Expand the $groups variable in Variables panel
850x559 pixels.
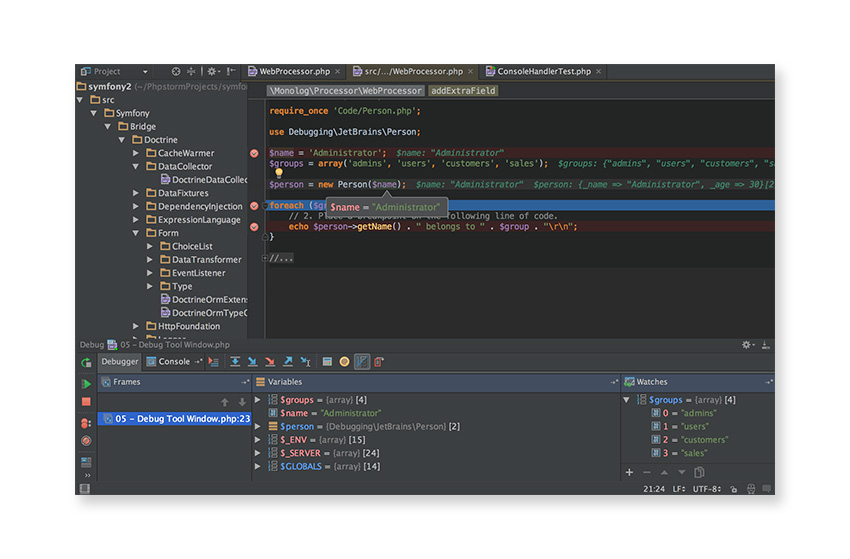258,400
